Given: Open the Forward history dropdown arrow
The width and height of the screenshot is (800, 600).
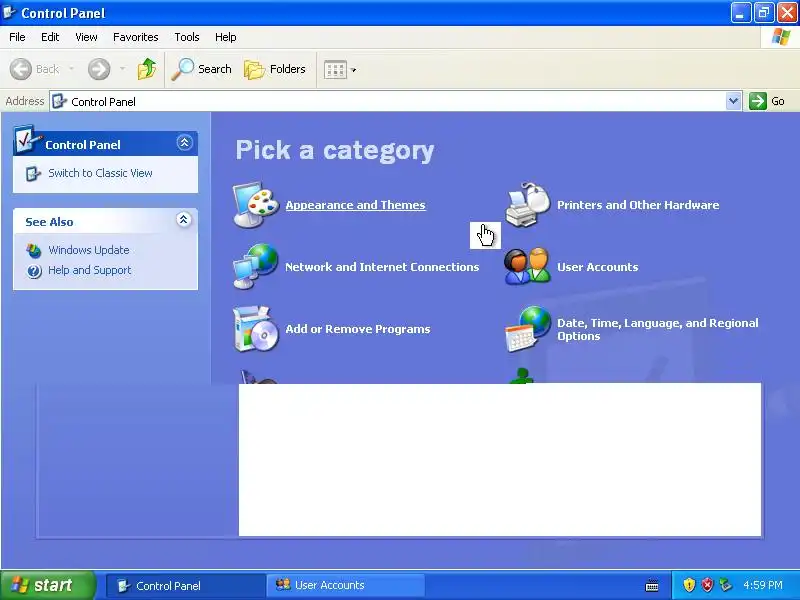Looking at the screenshot, I should (x=122, y=69).
